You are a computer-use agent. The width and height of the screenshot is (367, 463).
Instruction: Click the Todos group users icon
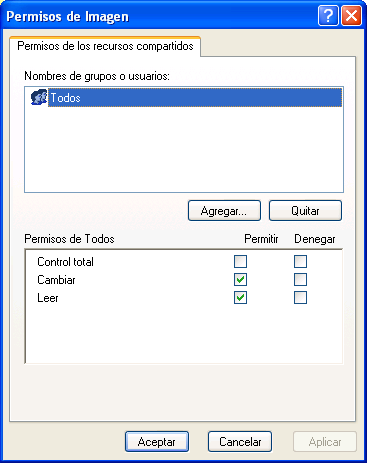[39, 97]
